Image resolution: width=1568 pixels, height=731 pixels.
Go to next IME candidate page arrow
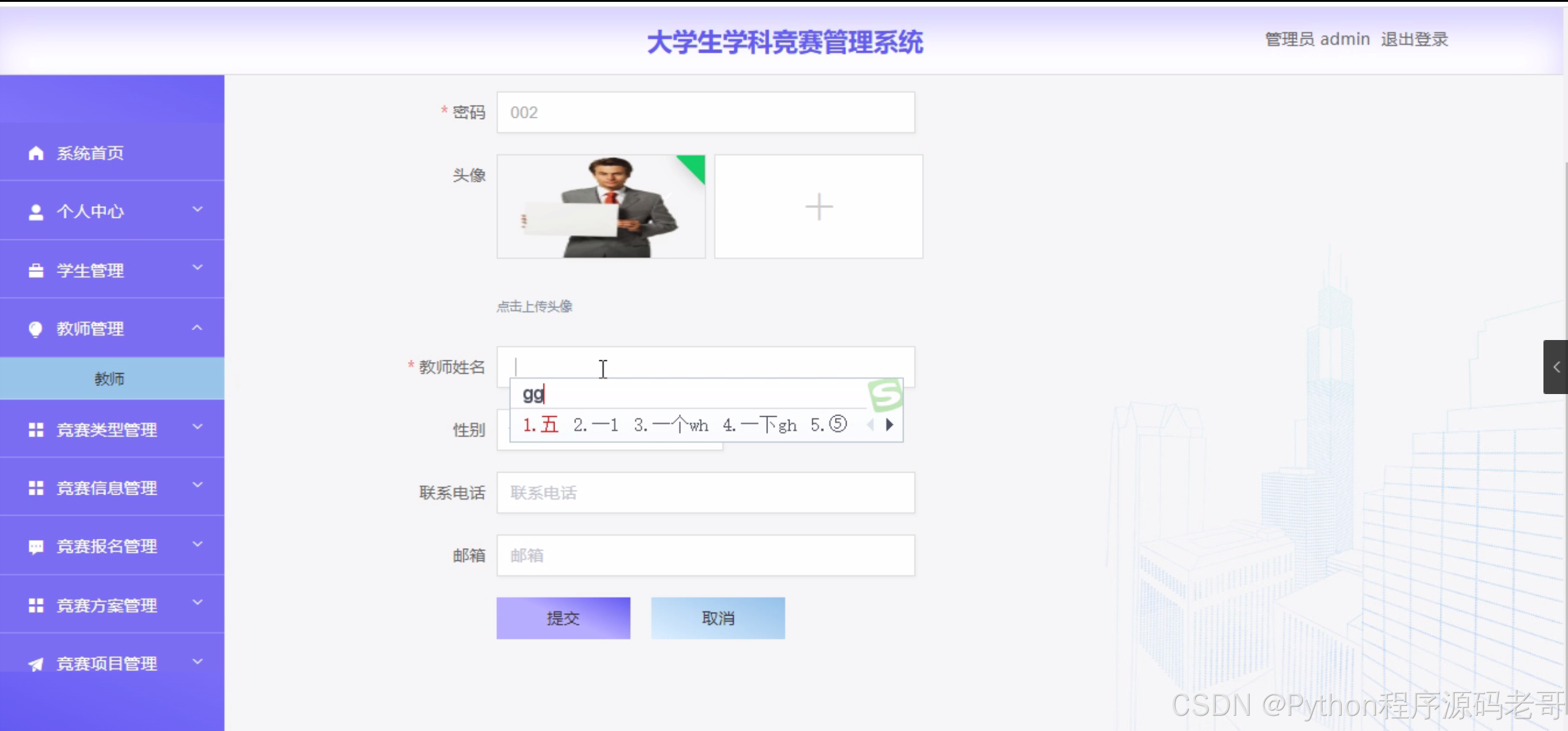tap(890, 425)
